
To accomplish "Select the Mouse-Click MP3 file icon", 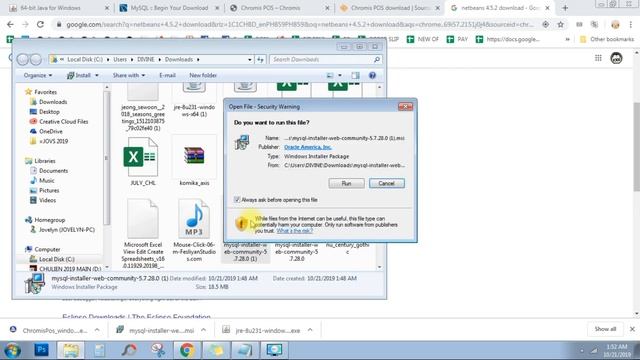I will coord(194,219).
